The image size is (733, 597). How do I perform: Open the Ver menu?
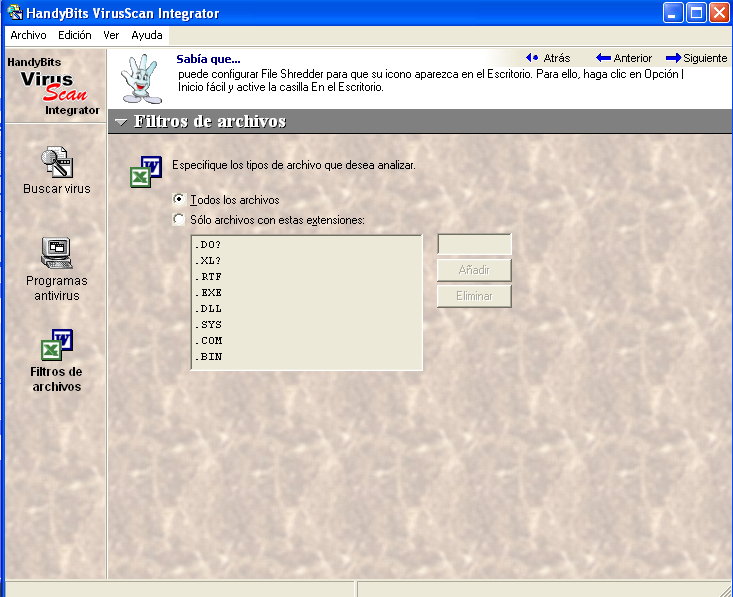111,35
